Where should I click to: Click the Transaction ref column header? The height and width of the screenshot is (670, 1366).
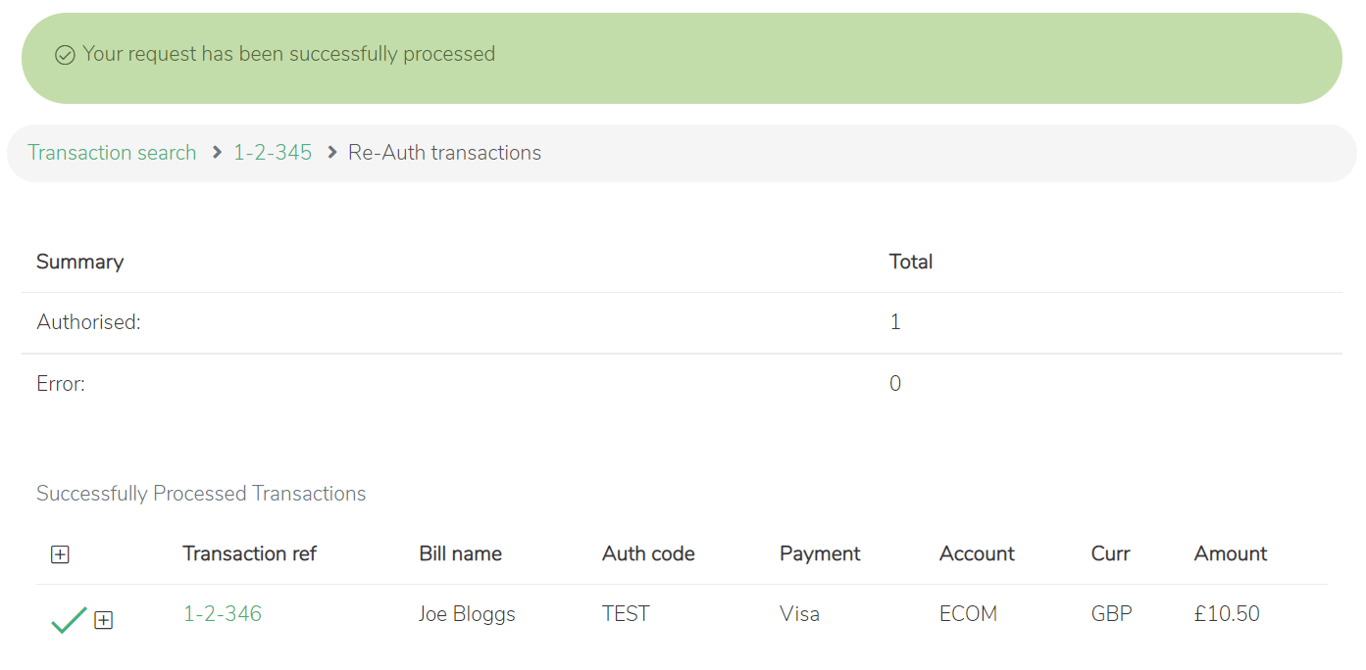[250, 554]
